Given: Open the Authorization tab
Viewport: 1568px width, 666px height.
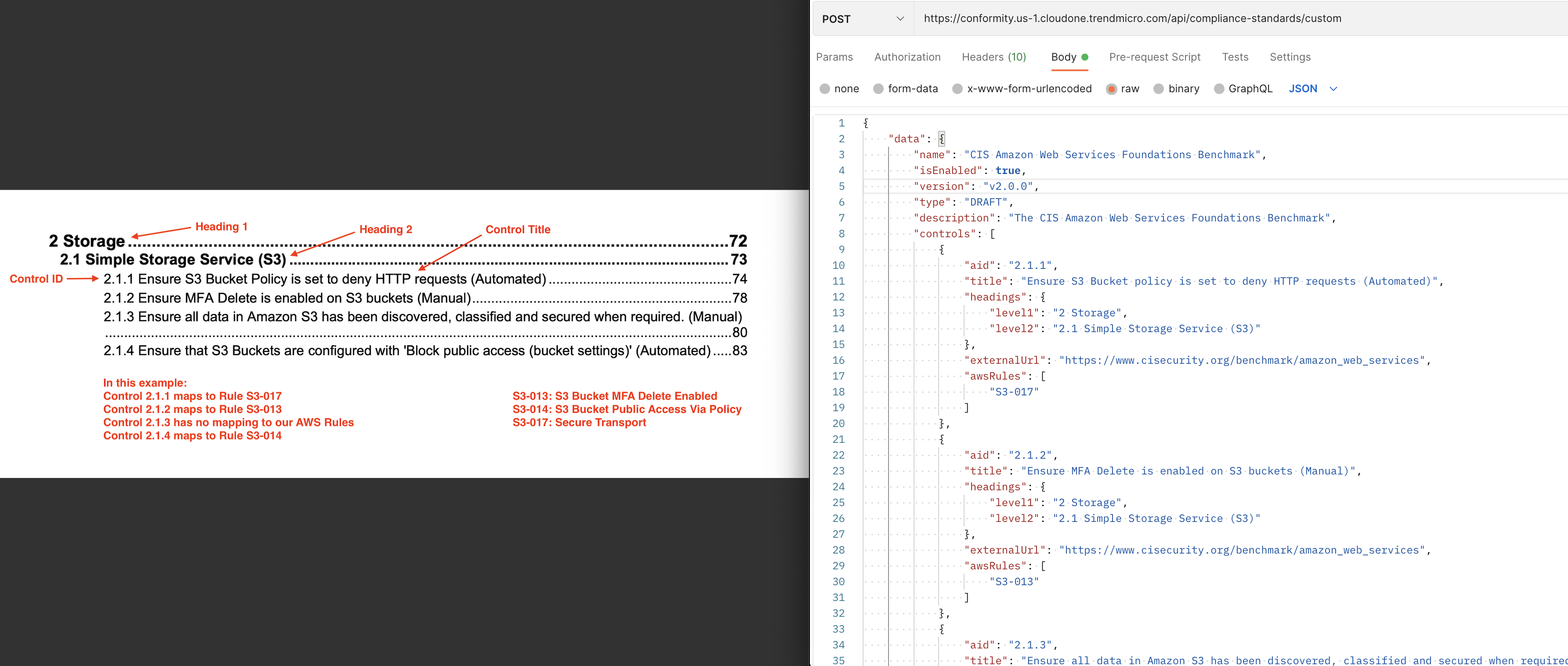Looking at the screenshot, I should pyautogui.click(x=907, y=57).
